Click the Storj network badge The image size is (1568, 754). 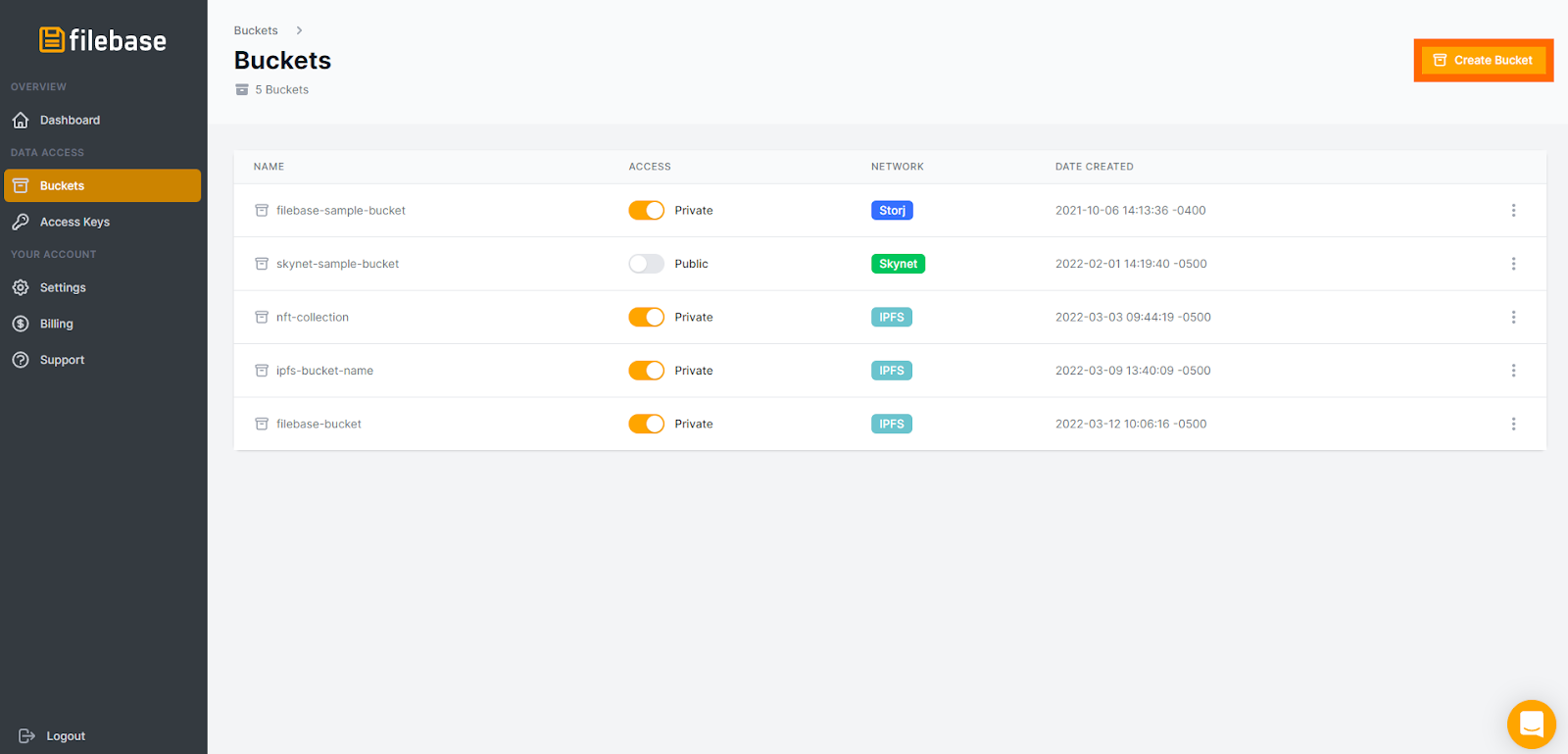pyautogui.click(x=892, y=211)
